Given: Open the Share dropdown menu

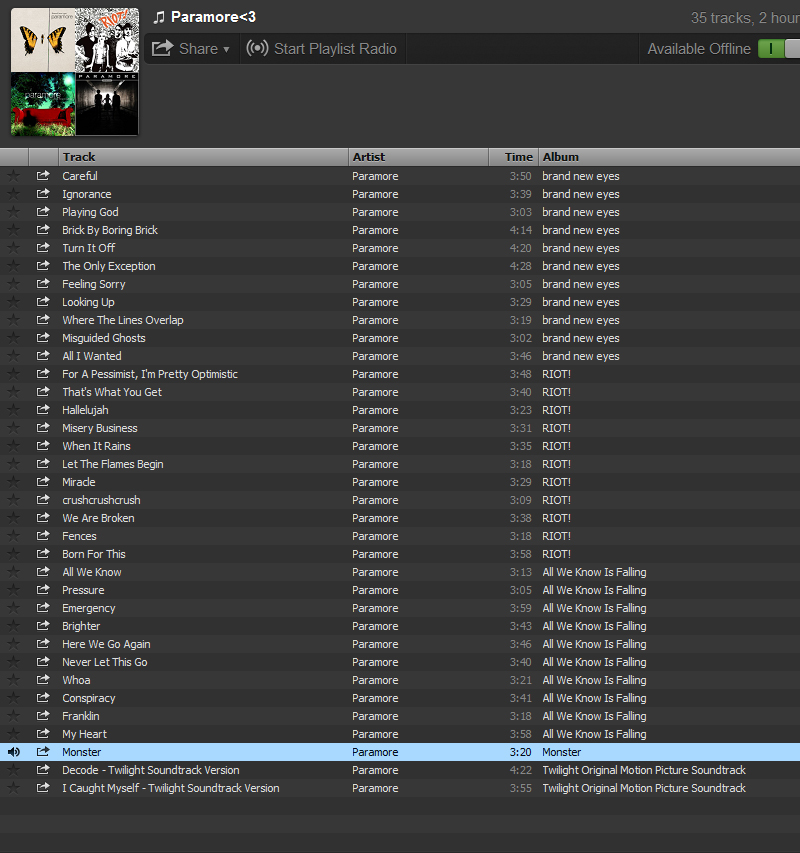Looking at the screenshot, I should [191, 49].
